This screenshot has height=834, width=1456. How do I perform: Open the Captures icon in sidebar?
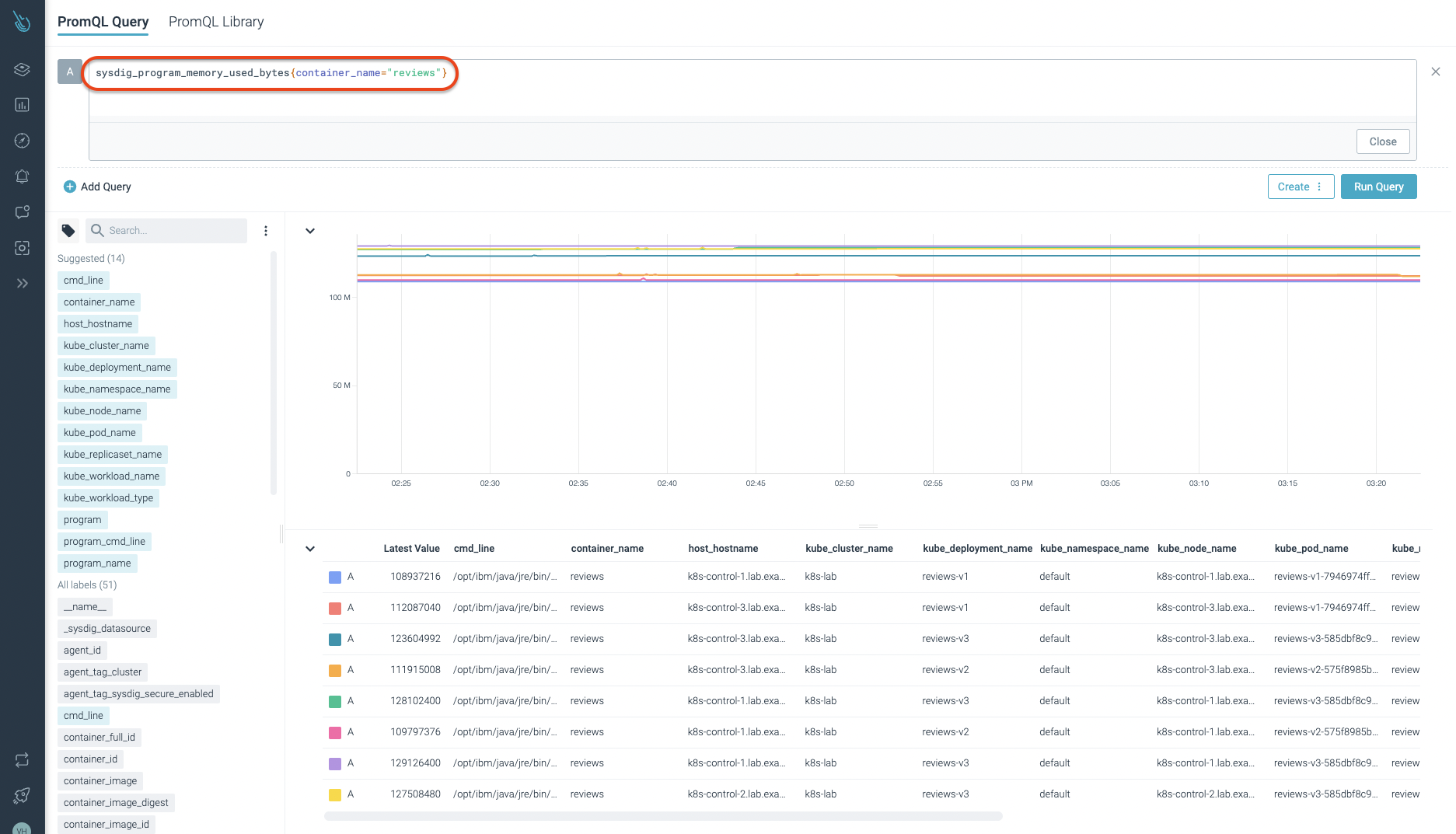tap(22, 248)
